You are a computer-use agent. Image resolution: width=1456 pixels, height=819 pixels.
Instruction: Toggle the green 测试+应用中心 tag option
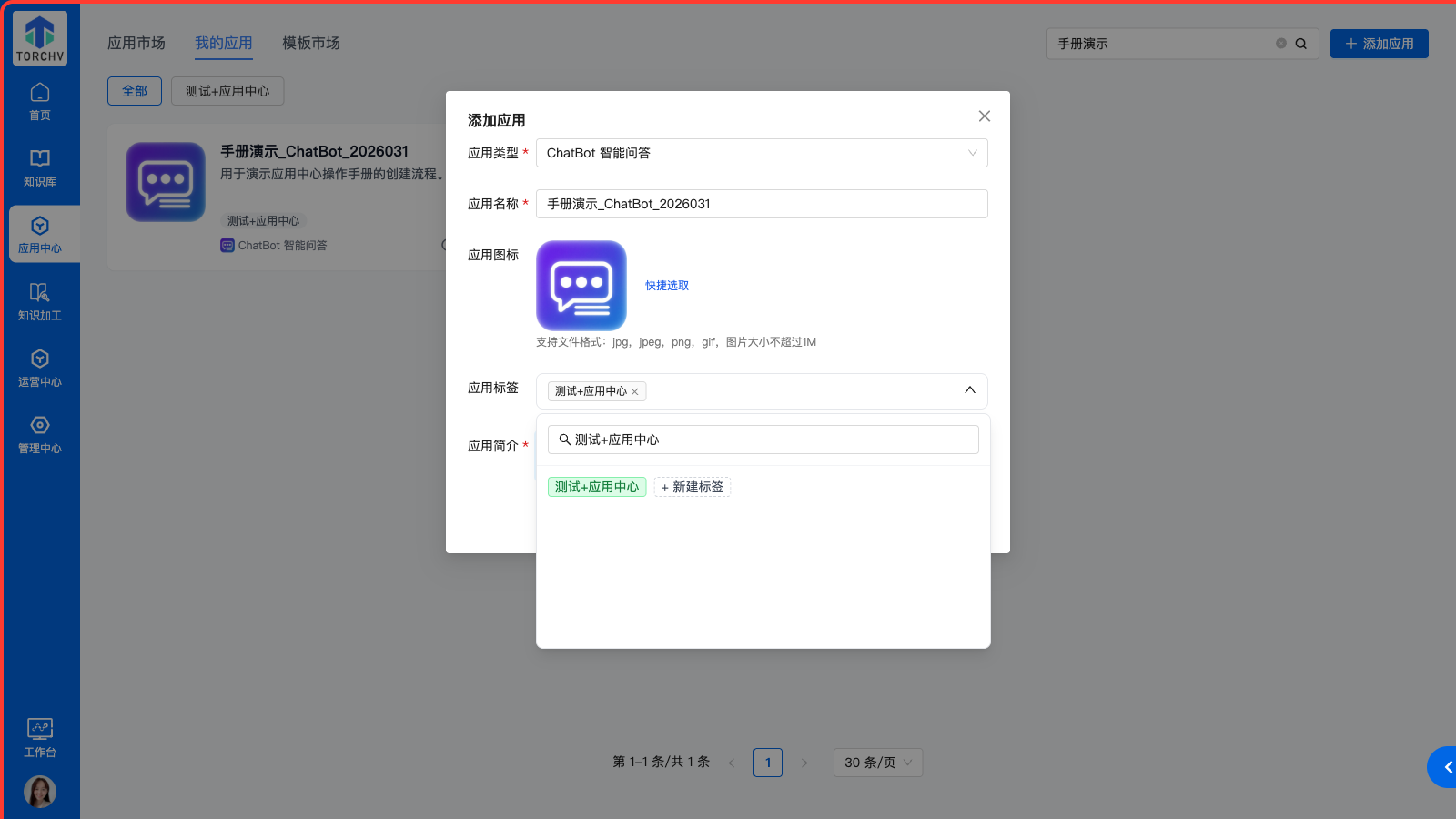597,487
